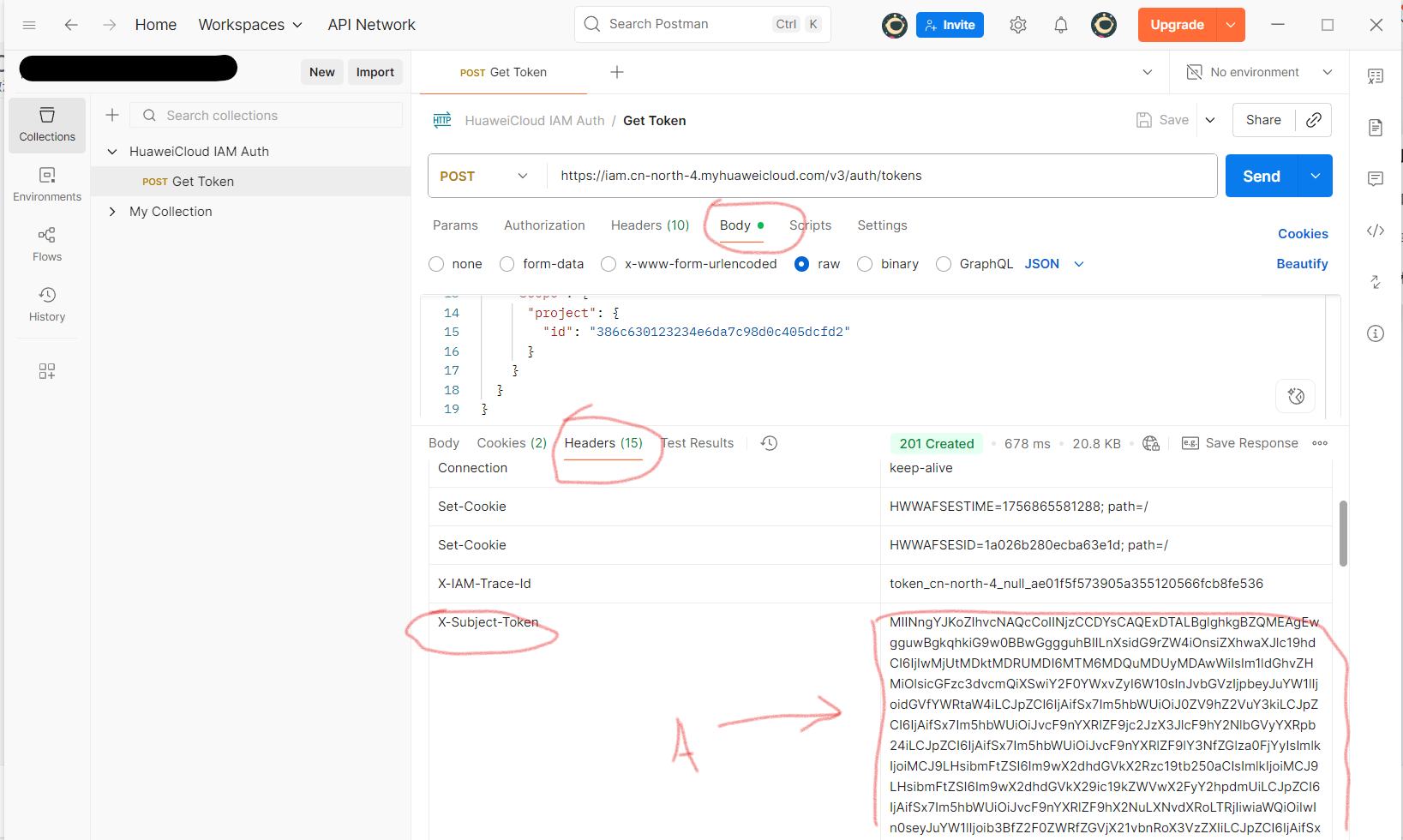Click the response history clock icon
This screenshot has width=1403, height=840.
[x=769, y=443]
